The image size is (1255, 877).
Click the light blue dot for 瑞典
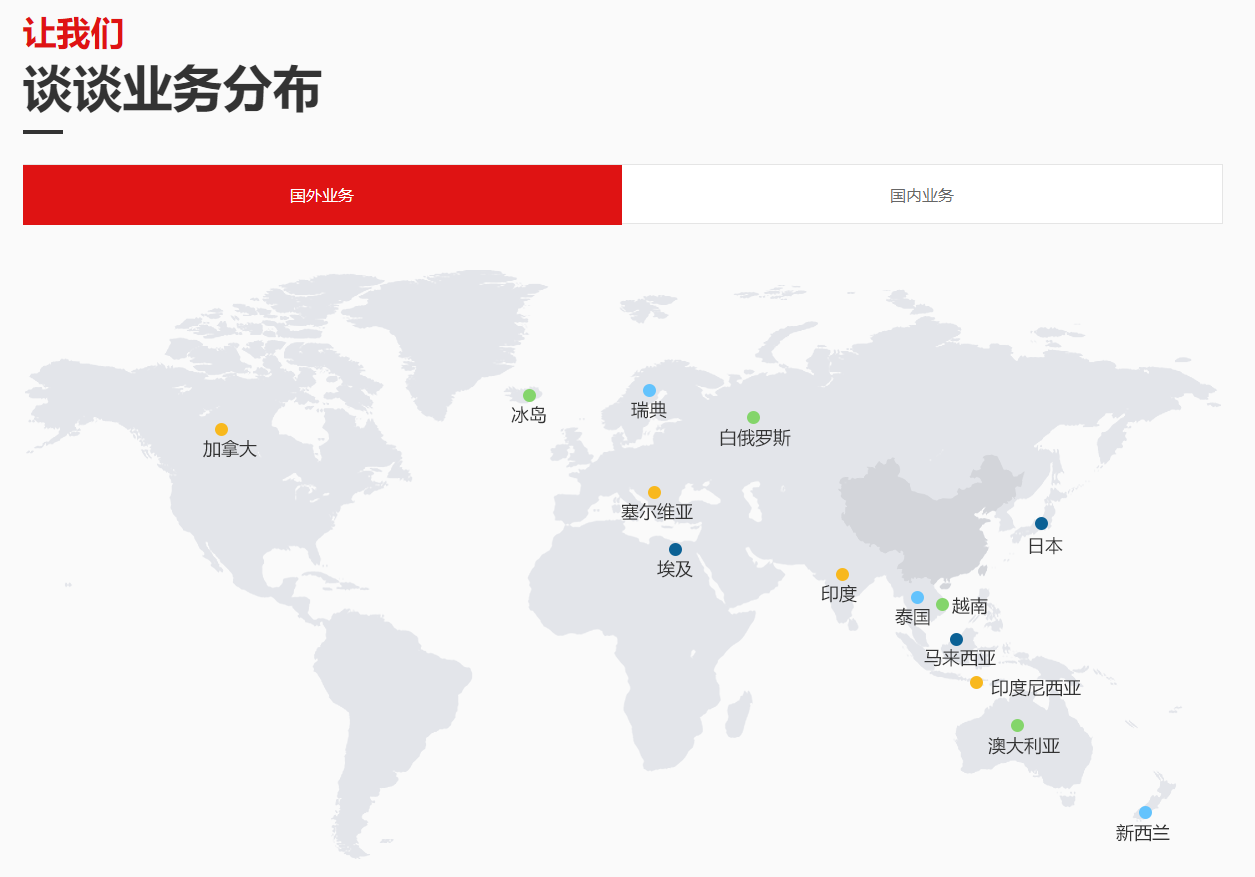(x=649, y=390)
